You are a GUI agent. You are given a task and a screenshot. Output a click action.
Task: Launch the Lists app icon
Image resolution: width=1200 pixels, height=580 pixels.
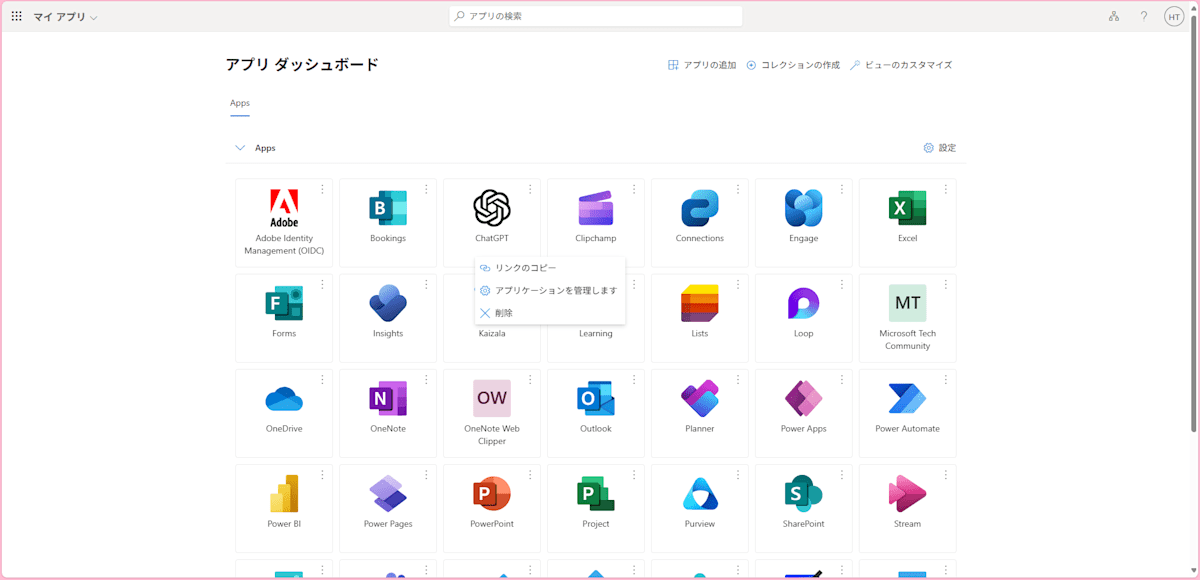click(700, 303)
